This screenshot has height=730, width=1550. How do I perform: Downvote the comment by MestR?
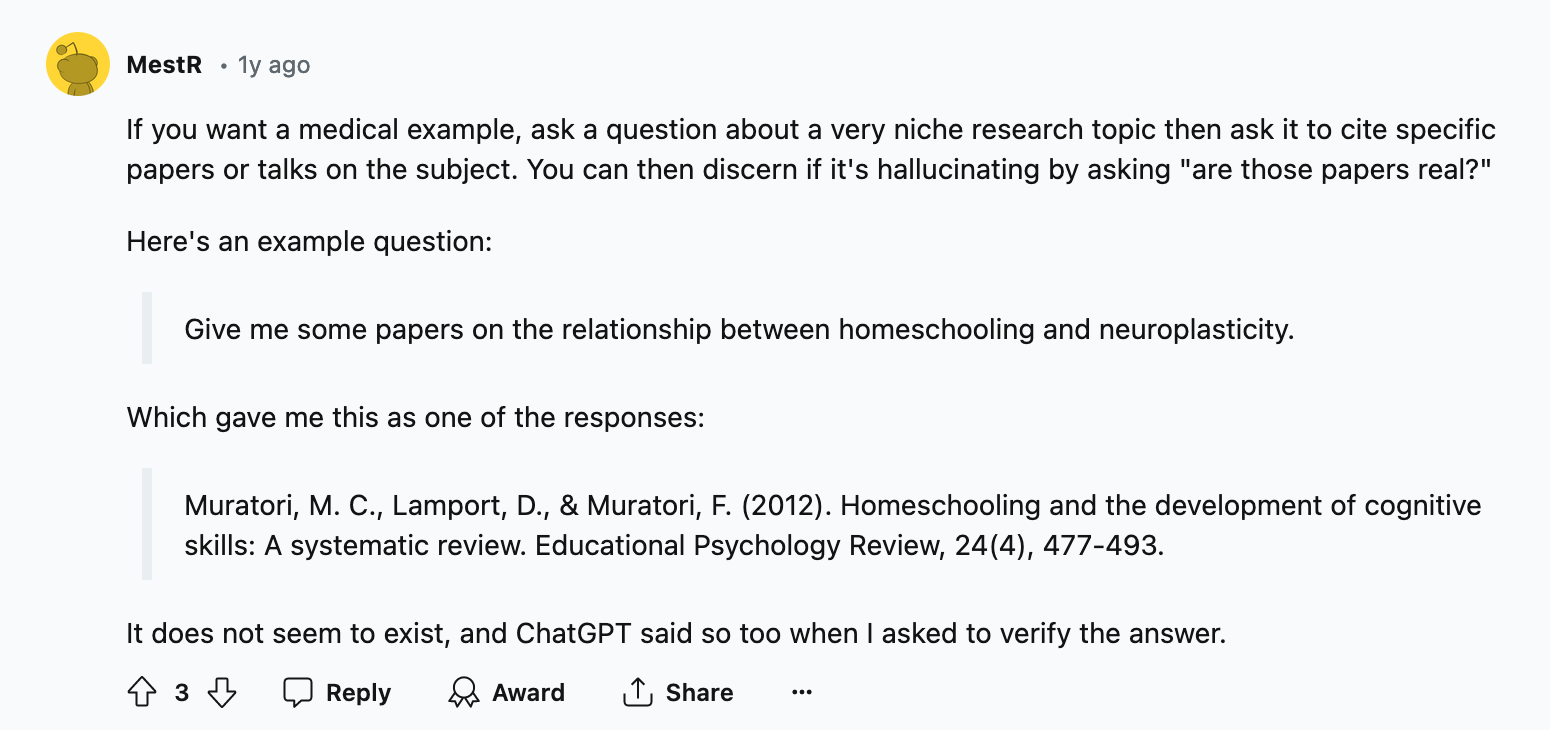(221, 692)
